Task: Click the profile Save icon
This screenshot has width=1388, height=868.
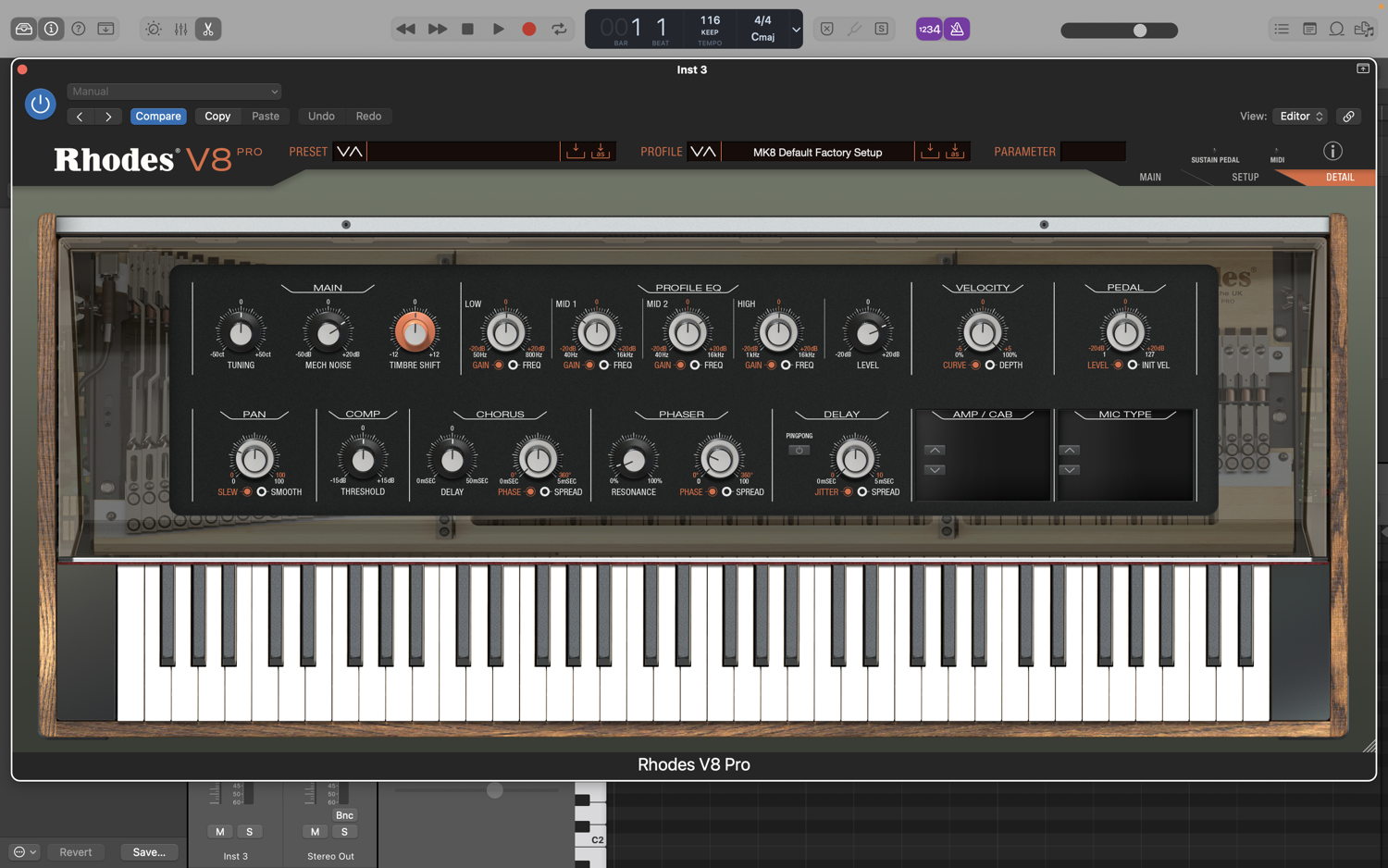Action: [x=930, y=152]
